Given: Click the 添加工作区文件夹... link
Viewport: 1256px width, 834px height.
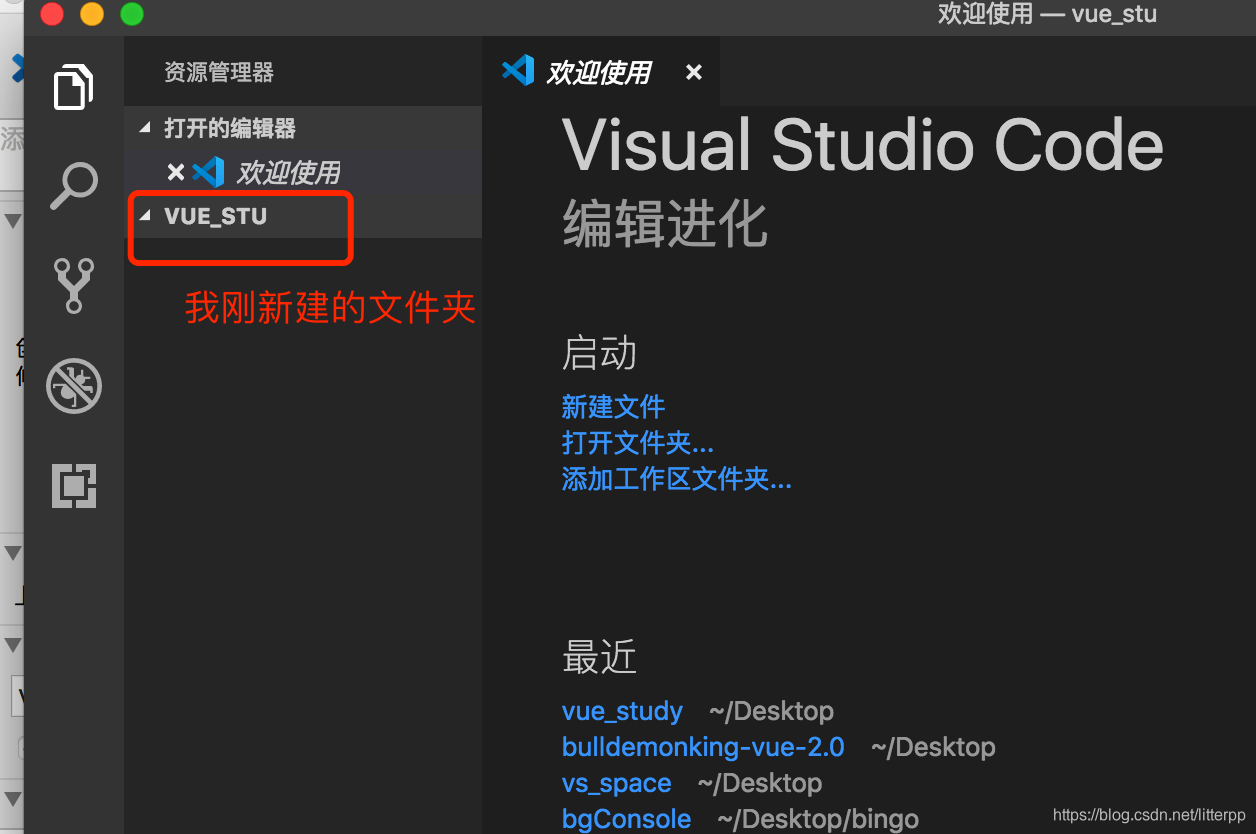Looking at the screenshot, I should pos(677,479).
